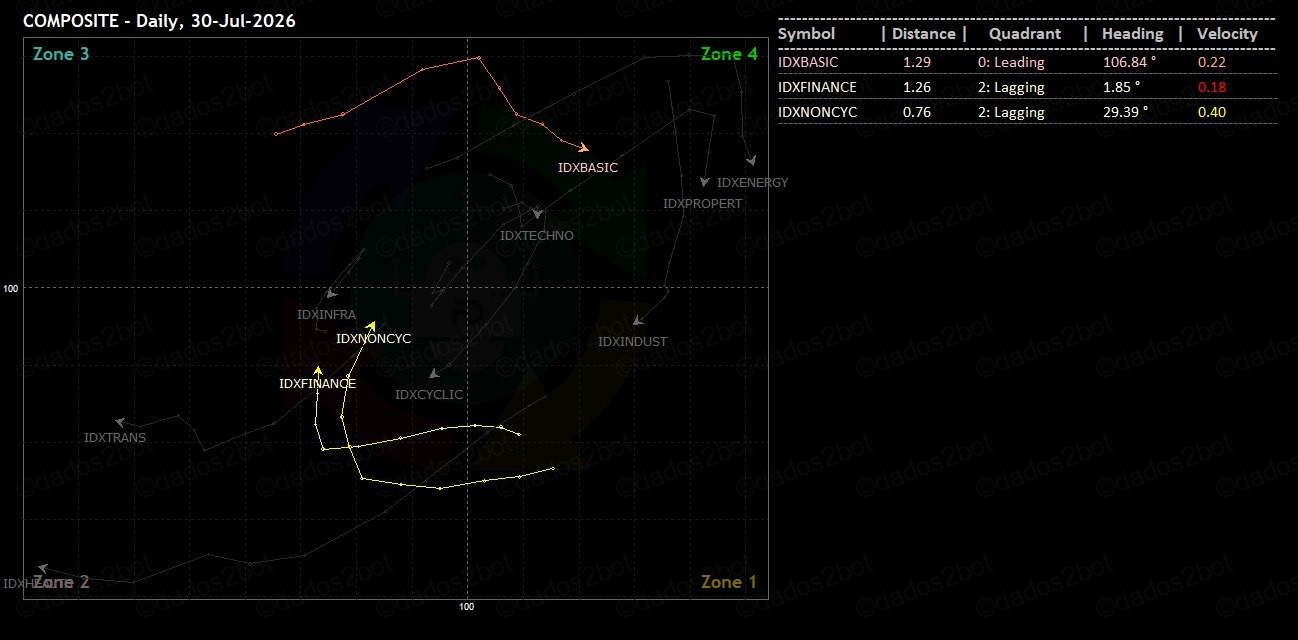Click the Heading column header

(1133, 34)
